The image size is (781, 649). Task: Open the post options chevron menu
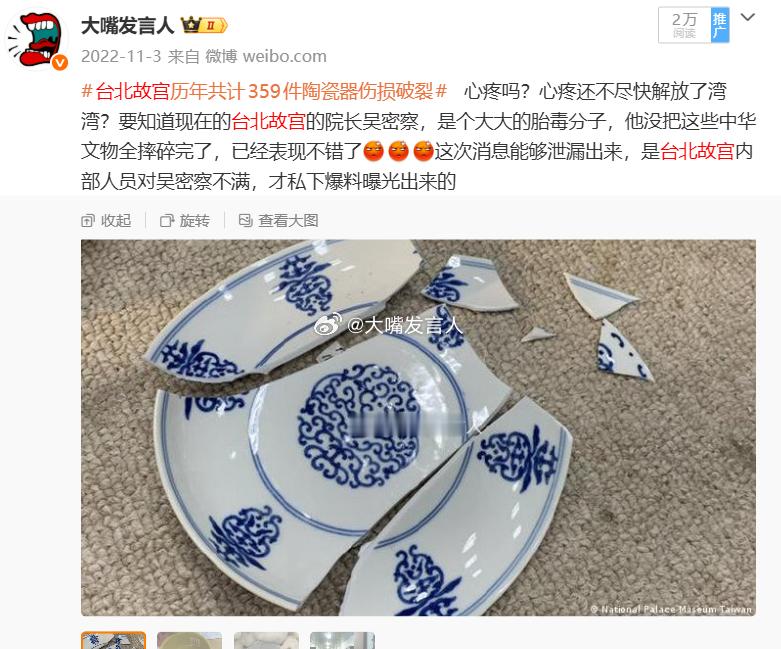coord(748,18)
